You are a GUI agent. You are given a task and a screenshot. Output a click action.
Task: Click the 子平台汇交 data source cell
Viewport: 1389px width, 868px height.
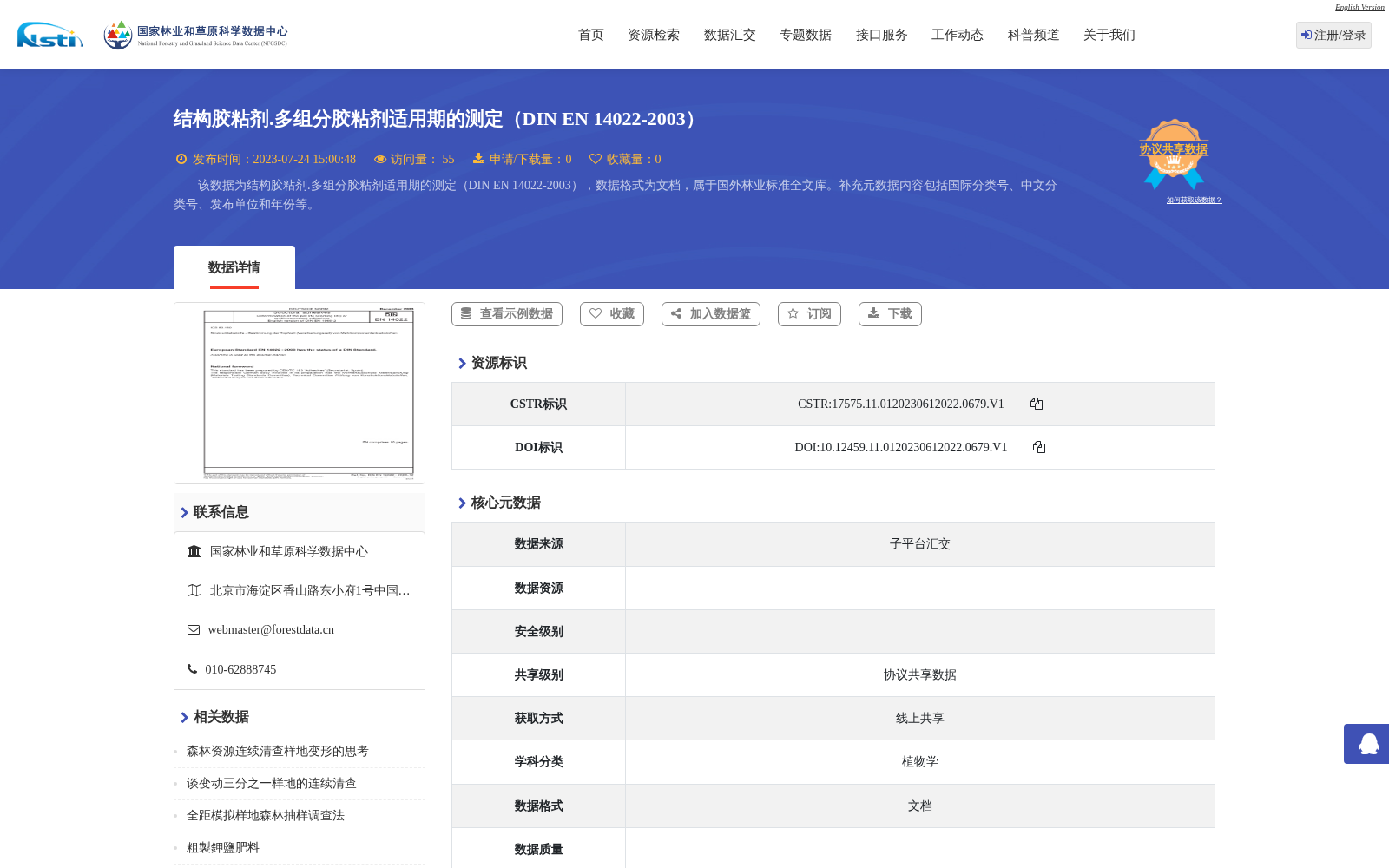920,544
